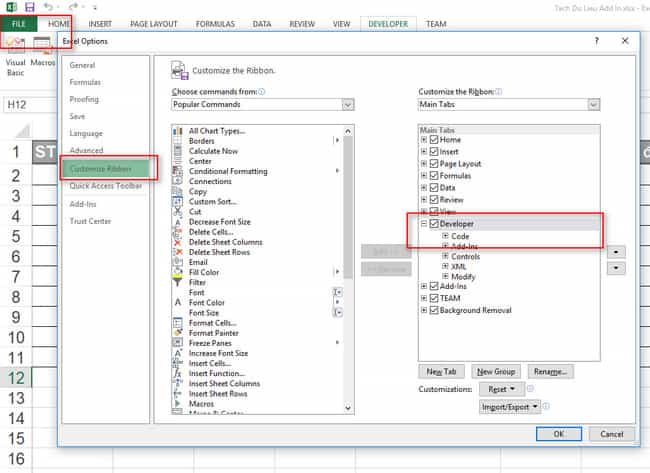650x473 pixels.
Task: Uncheck the Insert tab checkbox
Action: 434,152
